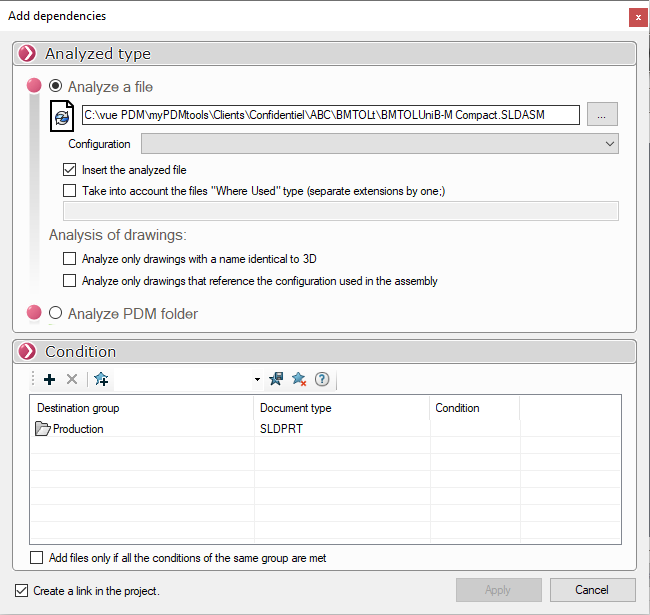This screenshot has width=650, height=615.
Task: Select the Analyze PDM folder option
Action: [56, 313]
